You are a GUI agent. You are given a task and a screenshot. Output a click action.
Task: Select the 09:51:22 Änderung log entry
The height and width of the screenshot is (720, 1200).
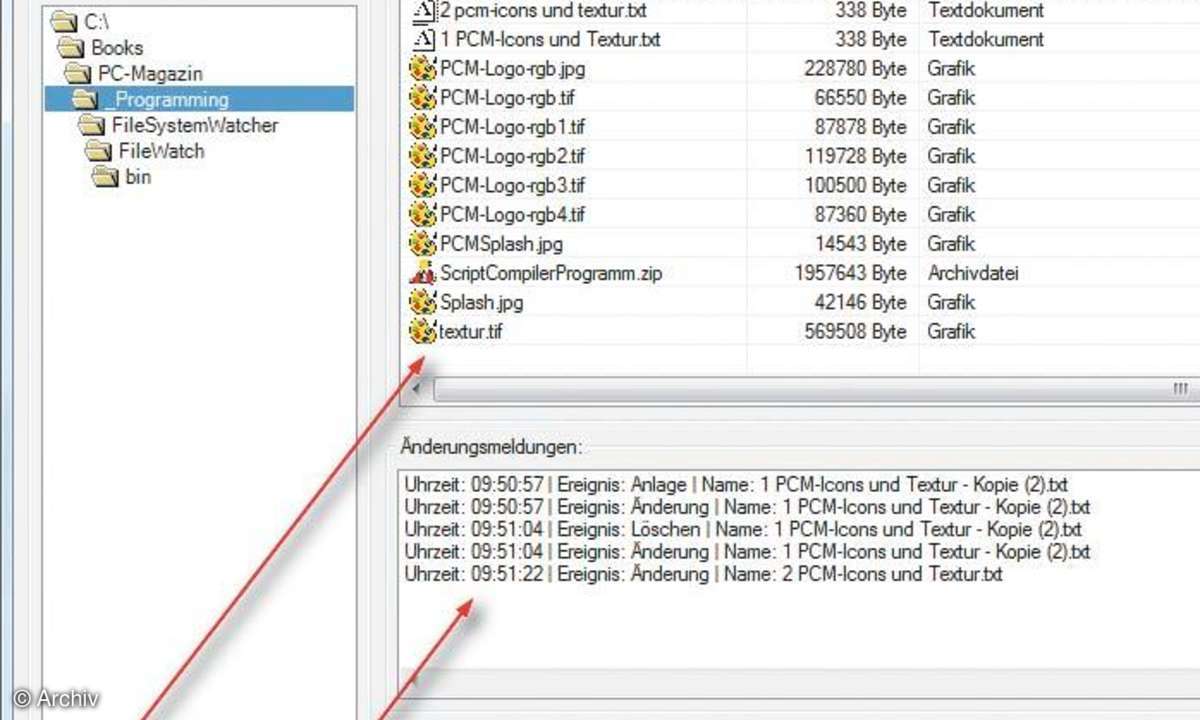[x=703, y=574]
